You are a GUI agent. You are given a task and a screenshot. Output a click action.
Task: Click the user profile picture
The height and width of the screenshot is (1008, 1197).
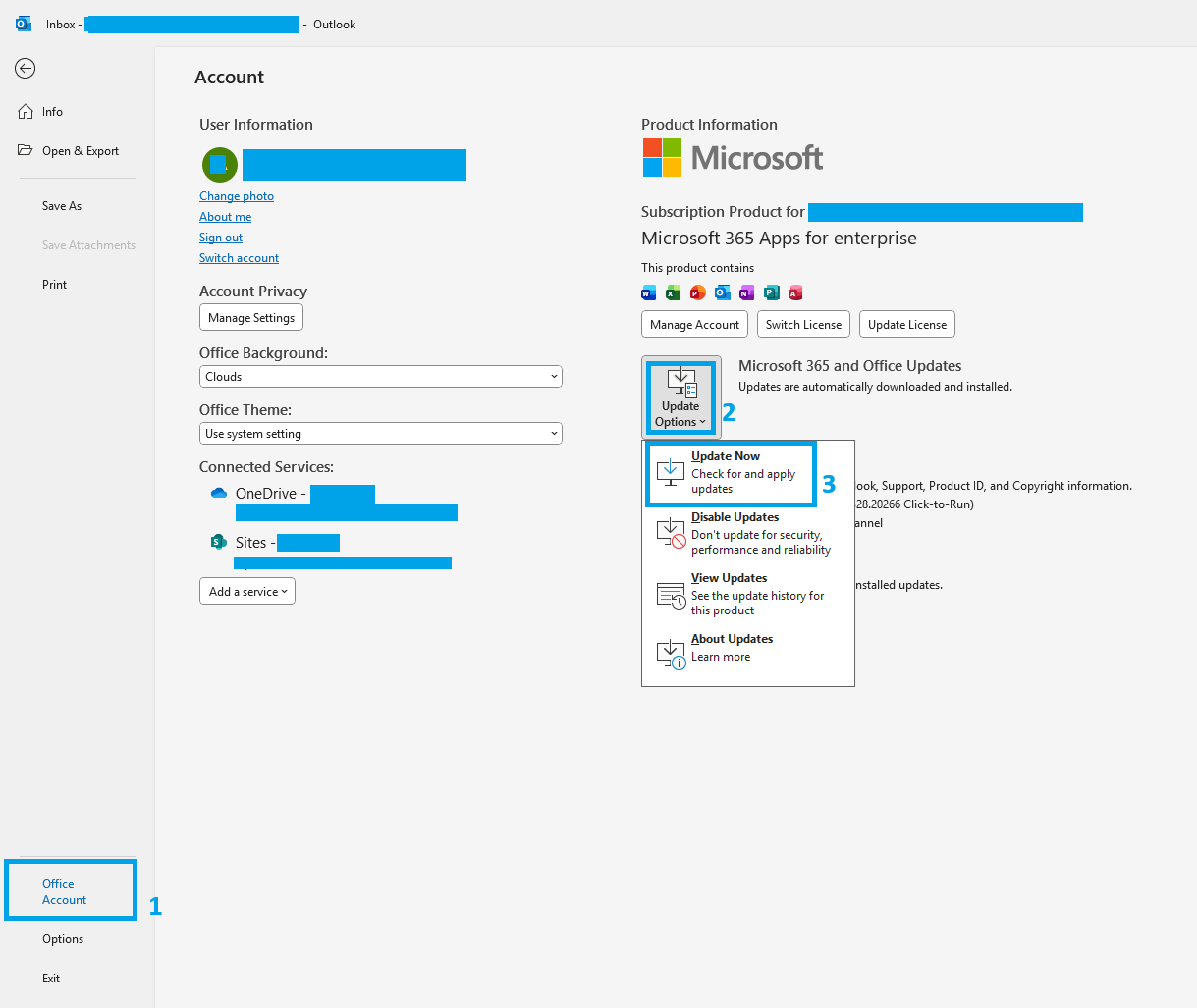(x=220, y=165)
